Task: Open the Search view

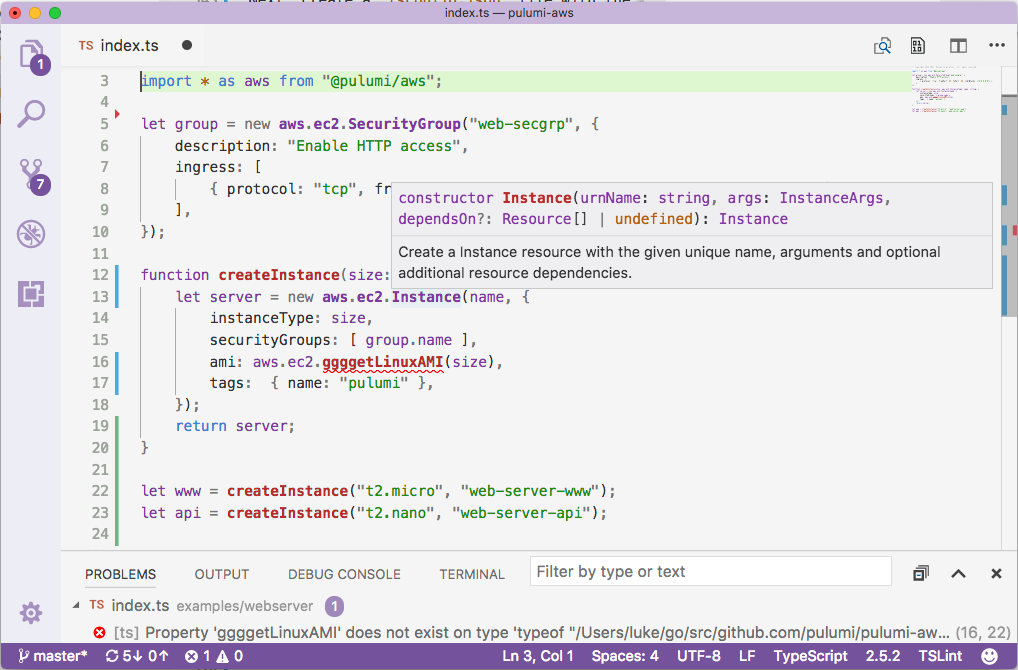Action: click(x=30, y=114)
